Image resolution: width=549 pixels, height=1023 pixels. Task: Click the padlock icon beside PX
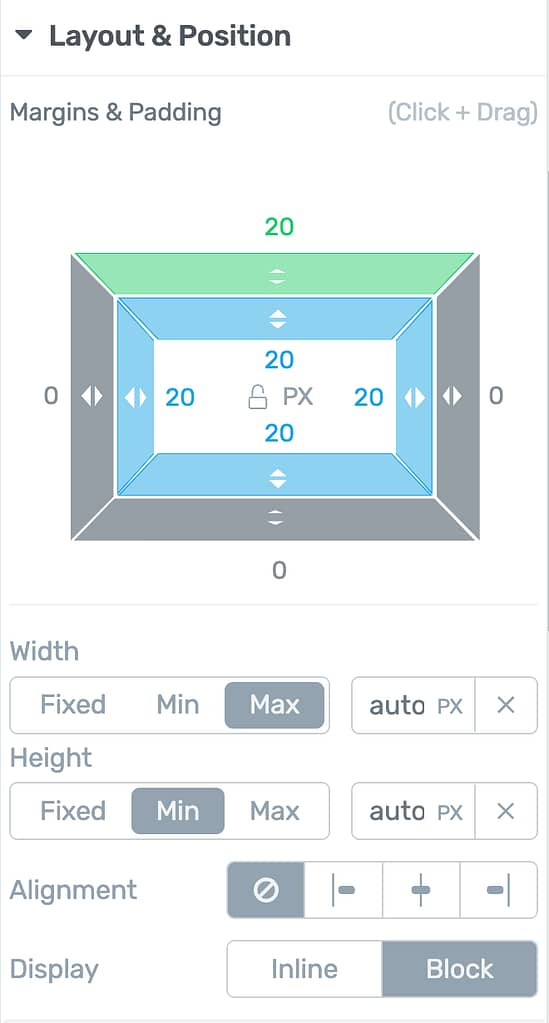tap(259, 397)
